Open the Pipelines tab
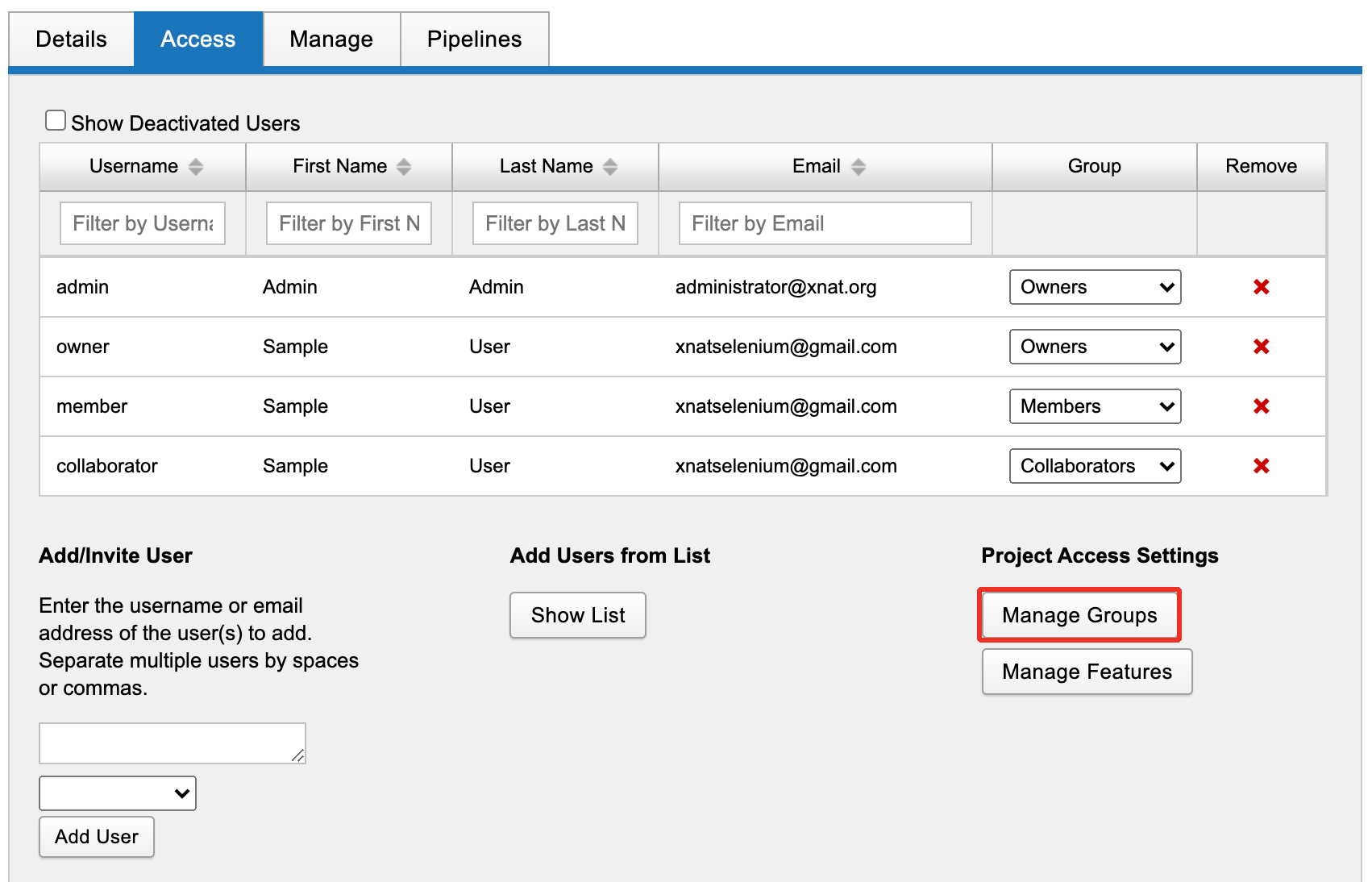Screen dimensions: 1372x882 pyautogui.click(x=474, y=39)
